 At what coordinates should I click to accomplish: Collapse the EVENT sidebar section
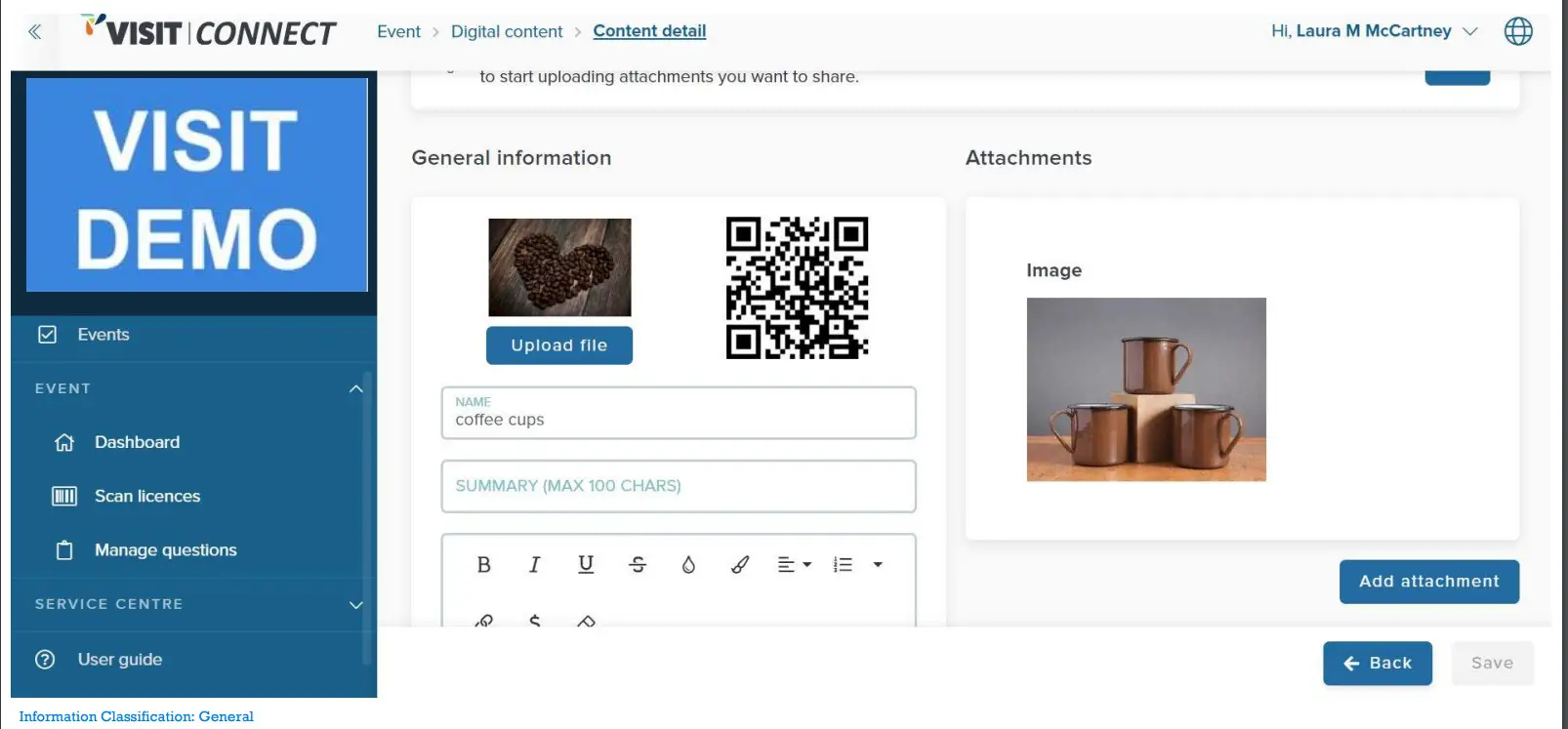(x=355, y=388)
